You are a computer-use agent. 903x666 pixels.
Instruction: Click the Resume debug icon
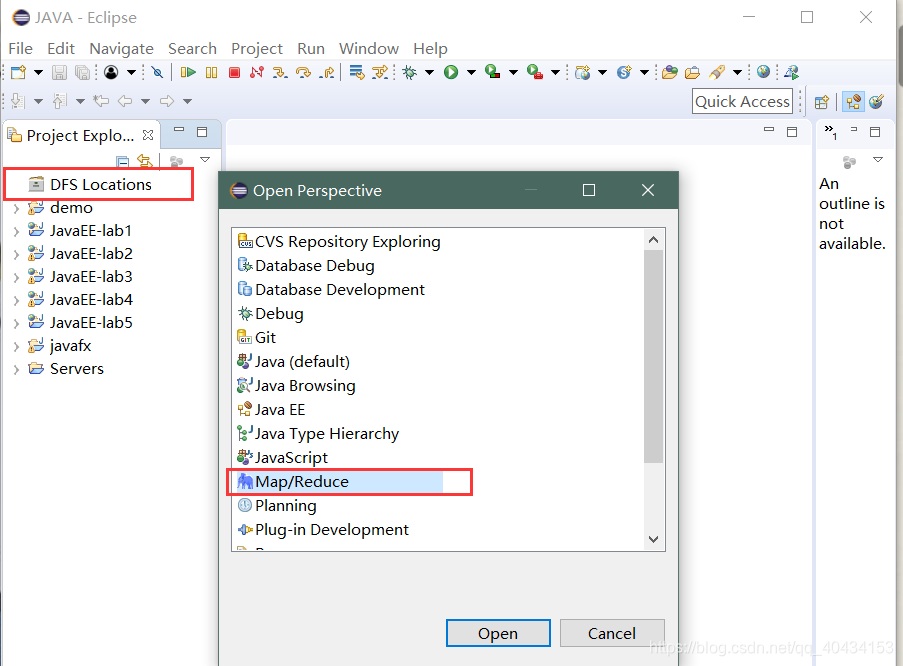click(188, 72)
